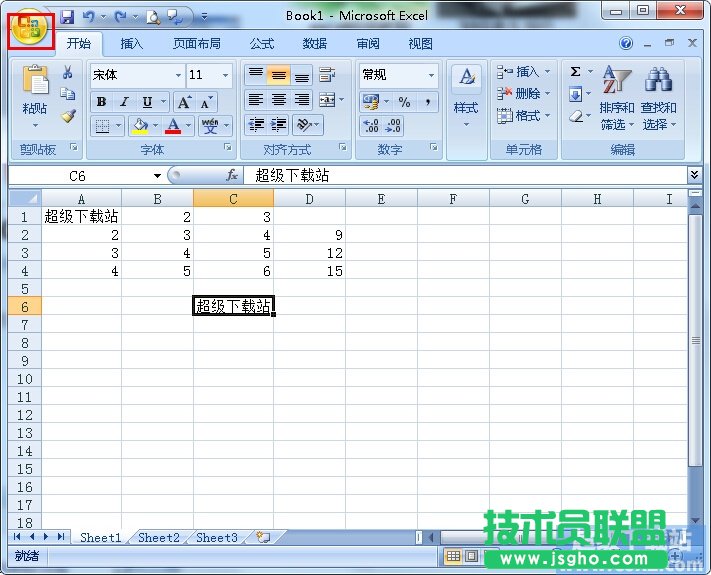This screenshot has height=575, width=711.
Task: Open Print Preview from Quick Access toolbar
Action: (x=153, y=17)
